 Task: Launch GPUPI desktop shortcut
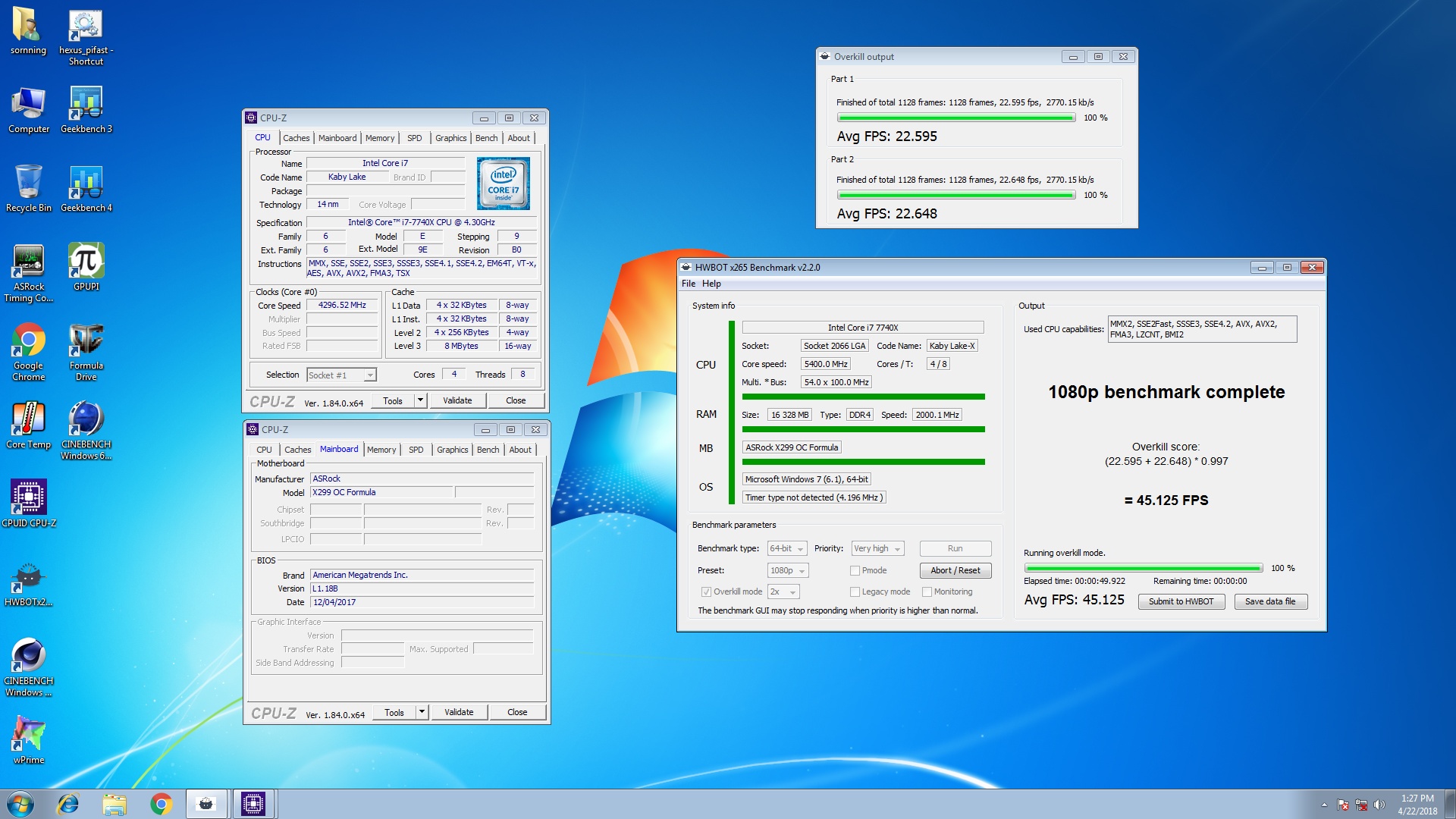(x=86, y=267)
